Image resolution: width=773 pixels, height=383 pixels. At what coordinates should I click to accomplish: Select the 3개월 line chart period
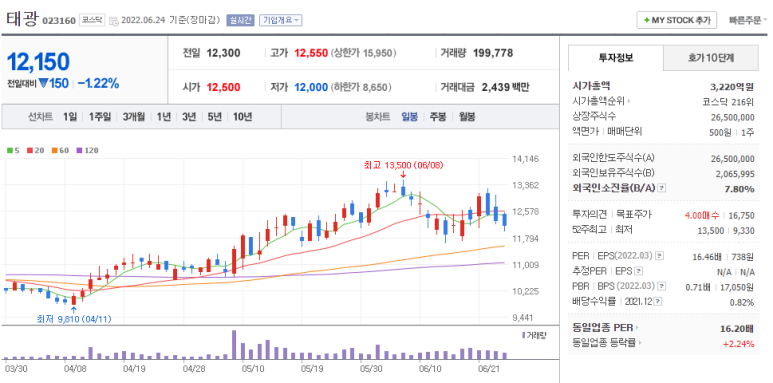(x=134, y=117)
